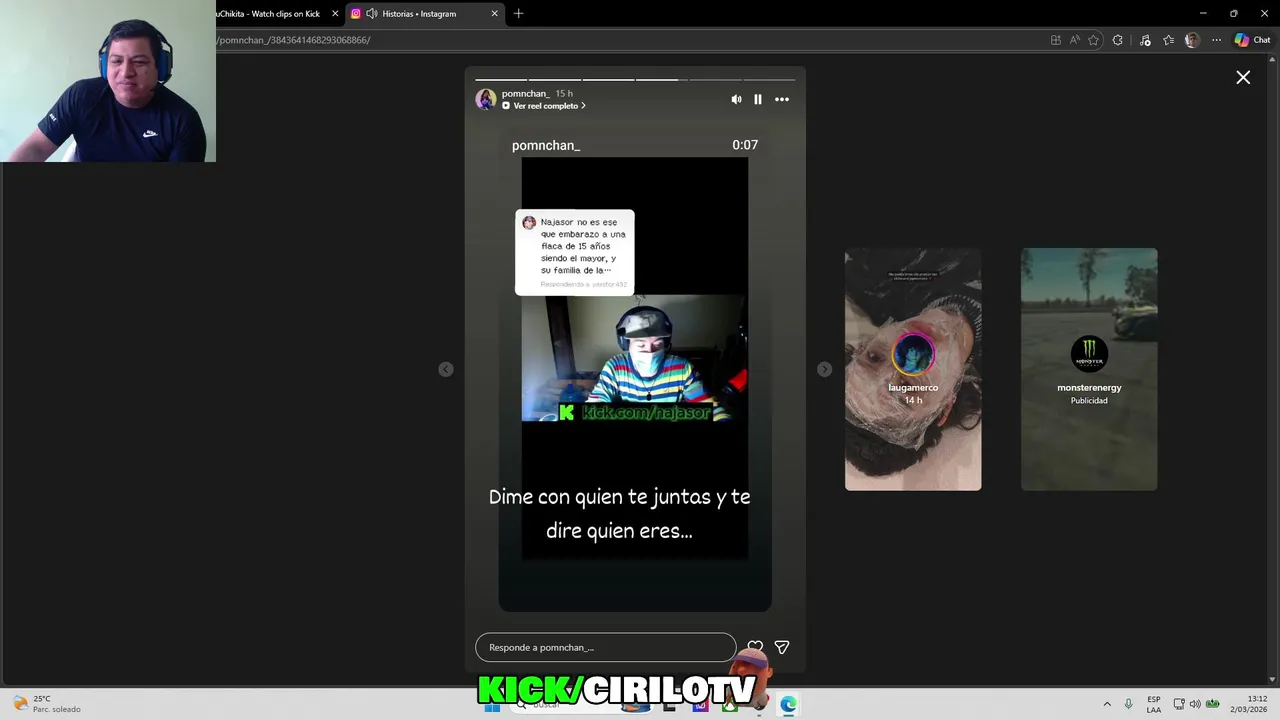Open system volume speaker in tray
Image resolution: width=1280 pixels, height=720 pixels.
[x=1195, y=704]
